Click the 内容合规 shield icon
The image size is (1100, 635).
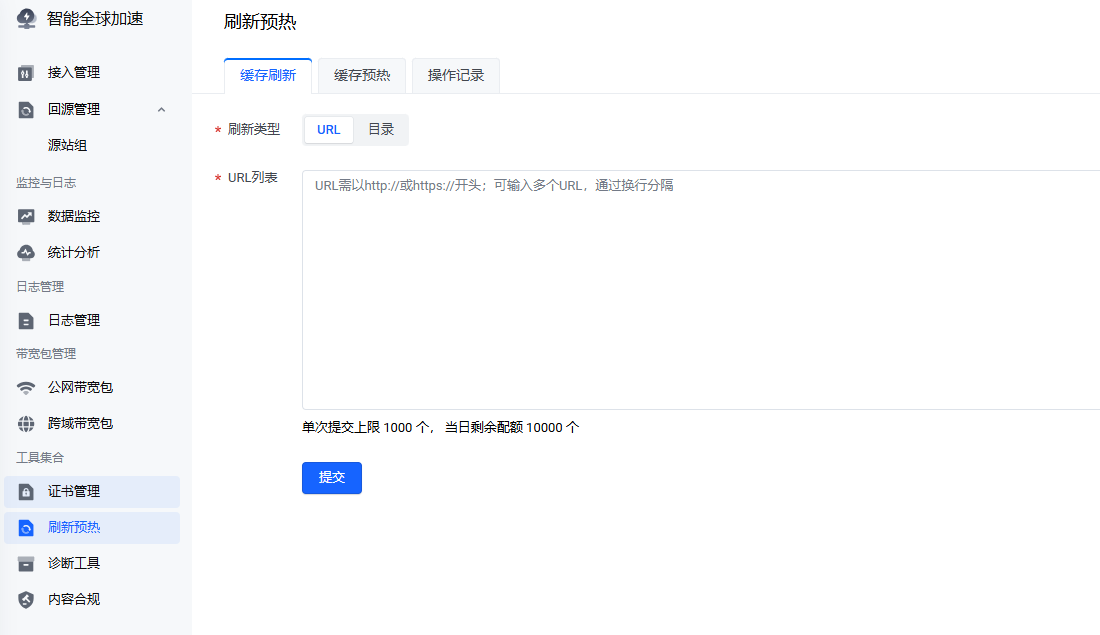[x=26, y=600]
